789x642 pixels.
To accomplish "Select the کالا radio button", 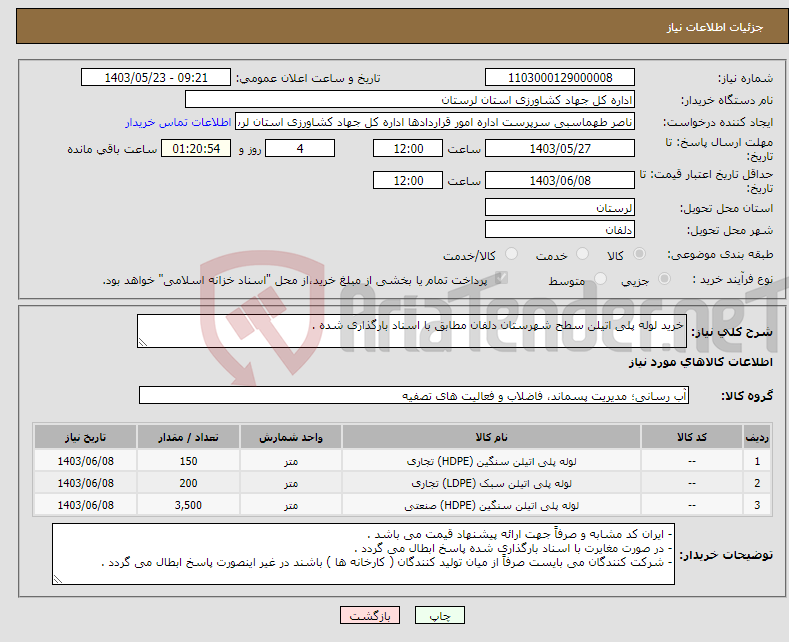I will pyautogui.click(x=639, y=254).
